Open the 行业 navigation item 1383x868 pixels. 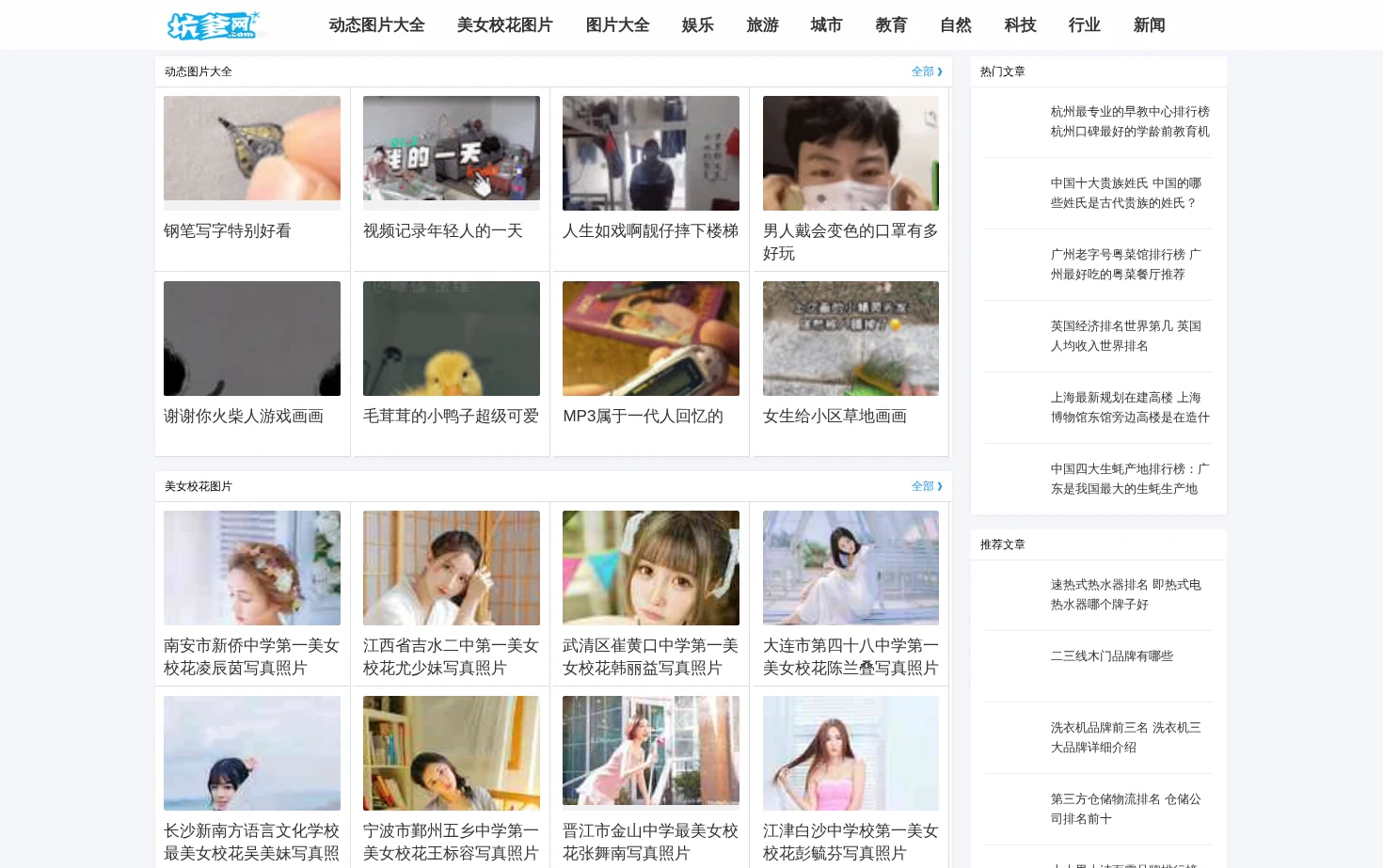point(1084,25)
